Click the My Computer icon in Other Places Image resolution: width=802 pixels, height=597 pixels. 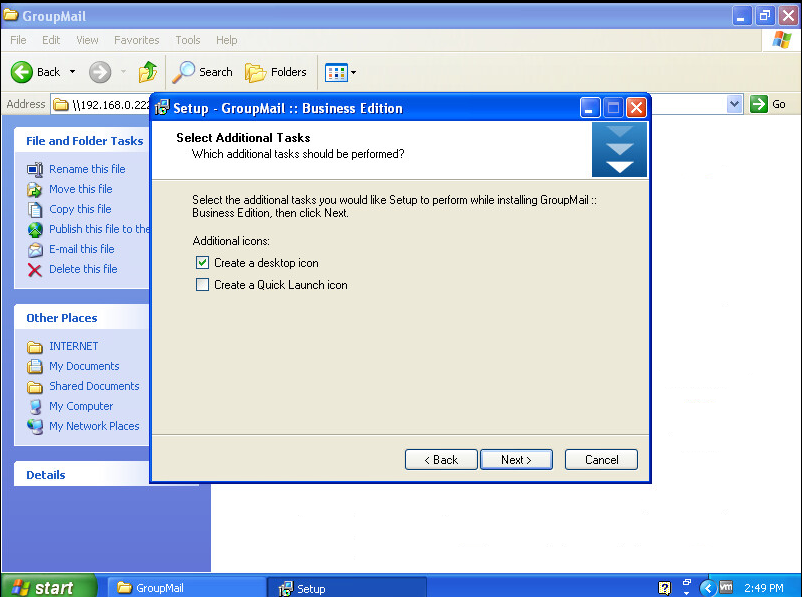(35, 406)
